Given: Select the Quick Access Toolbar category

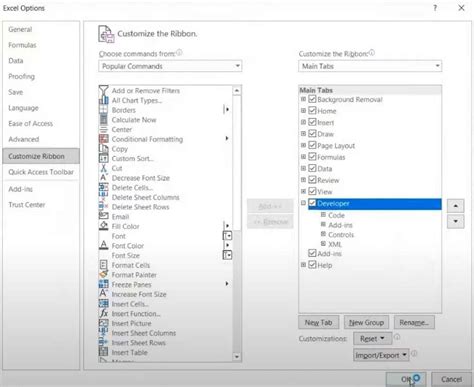Looking at the screenshot, I should (41, 172).
